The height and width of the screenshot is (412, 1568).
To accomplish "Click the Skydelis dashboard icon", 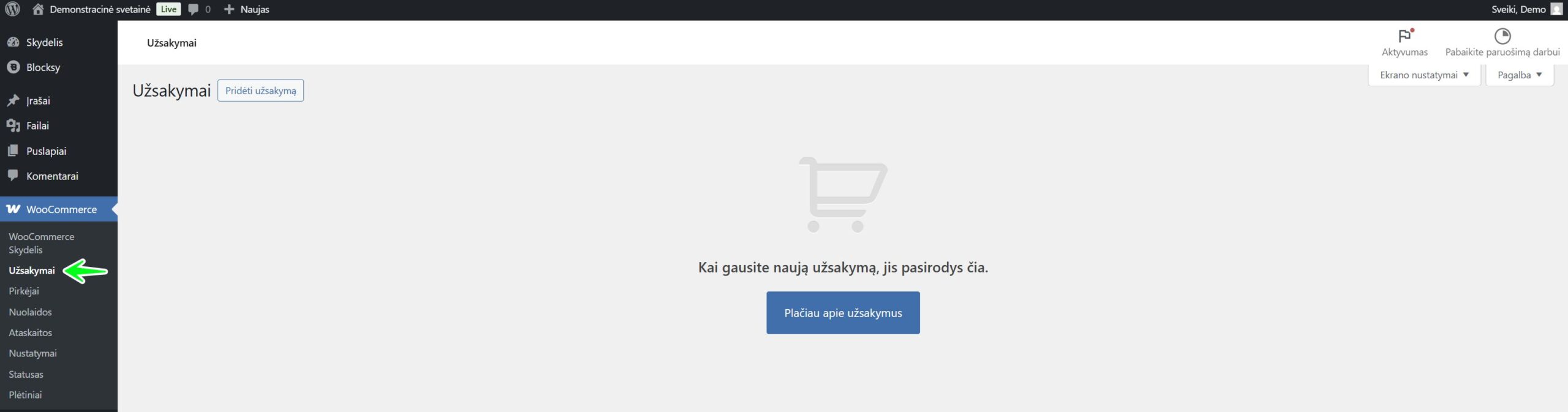I will tap(13, 42).
